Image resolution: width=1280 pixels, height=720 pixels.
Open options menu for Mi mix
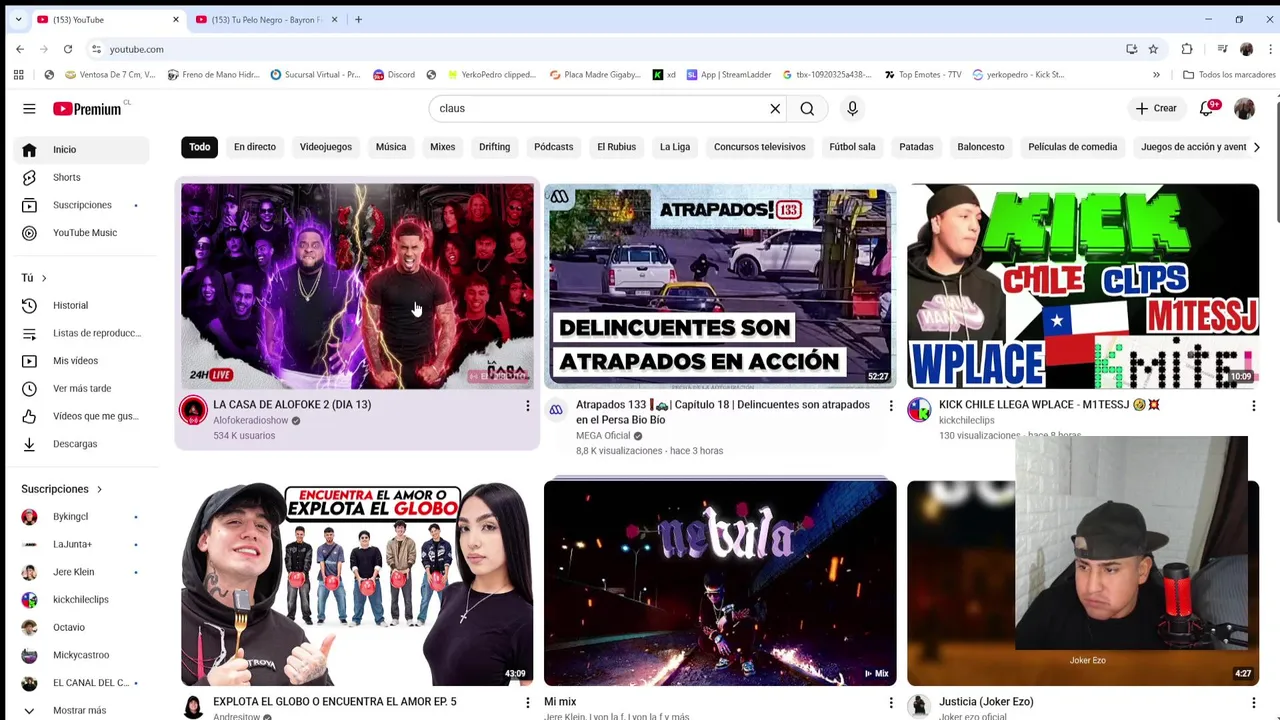pos(891,703)
